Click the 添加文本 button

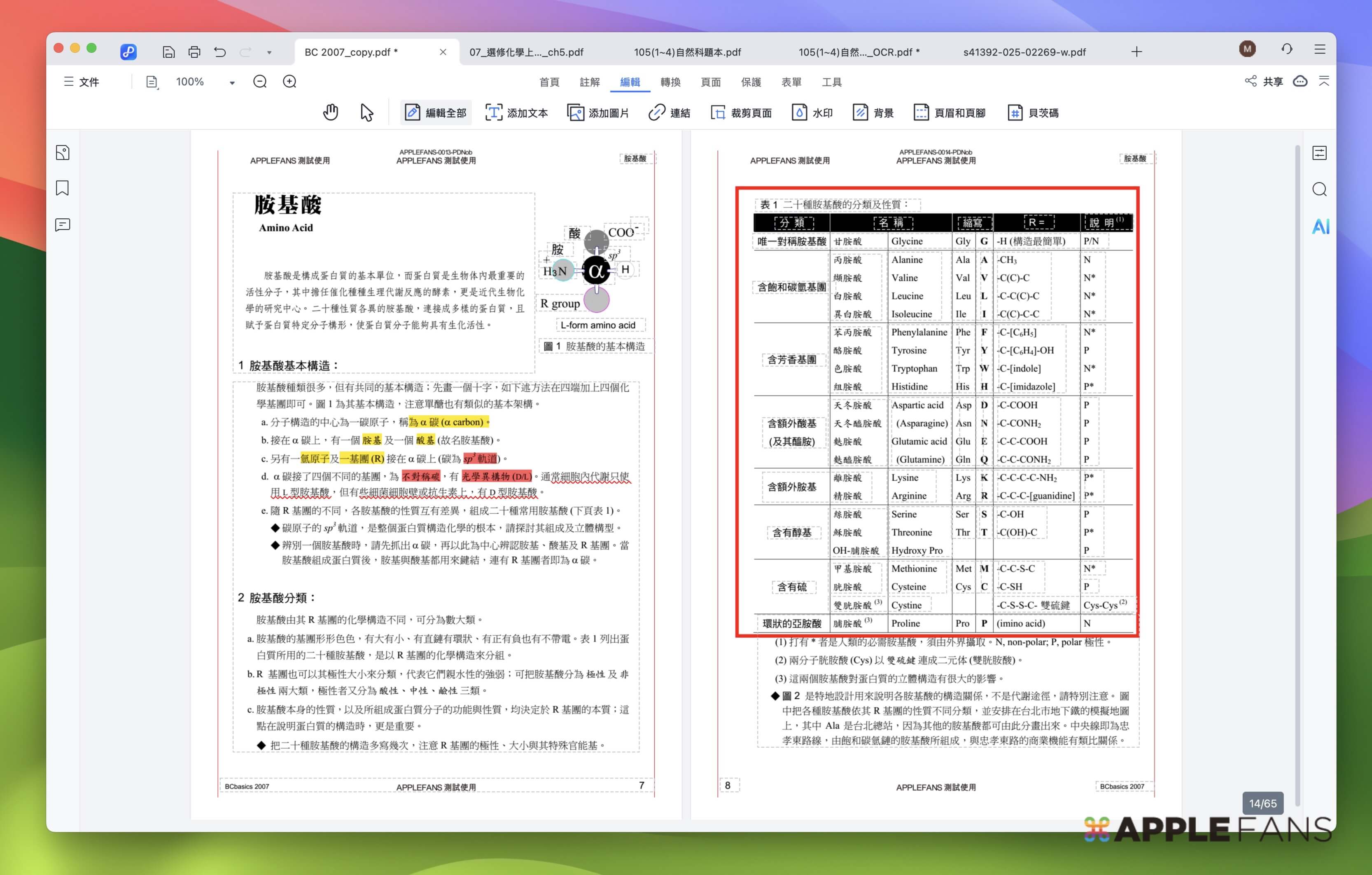click(x=516, y=112)
